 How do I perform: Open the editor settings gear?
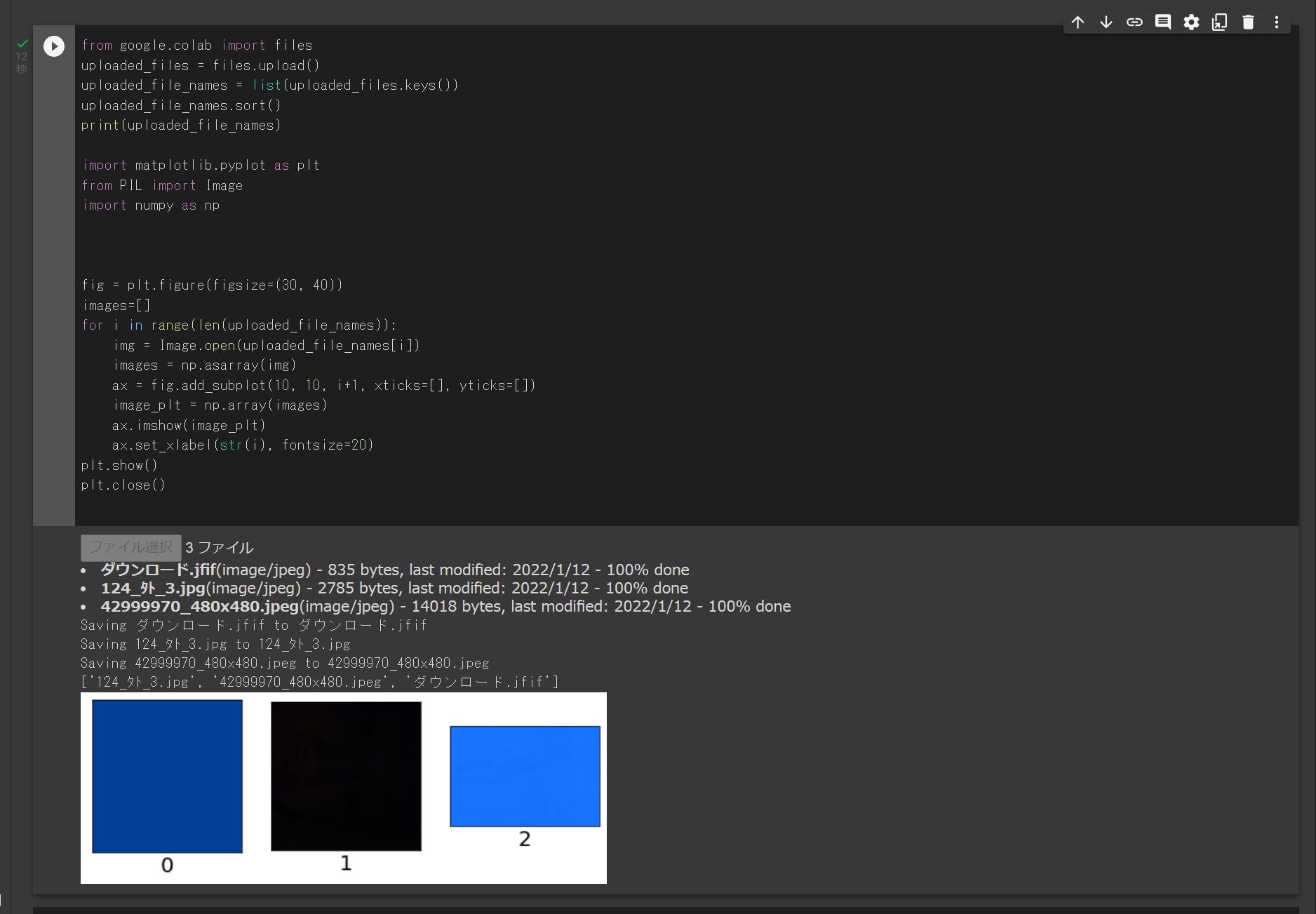coord(1191,22)
